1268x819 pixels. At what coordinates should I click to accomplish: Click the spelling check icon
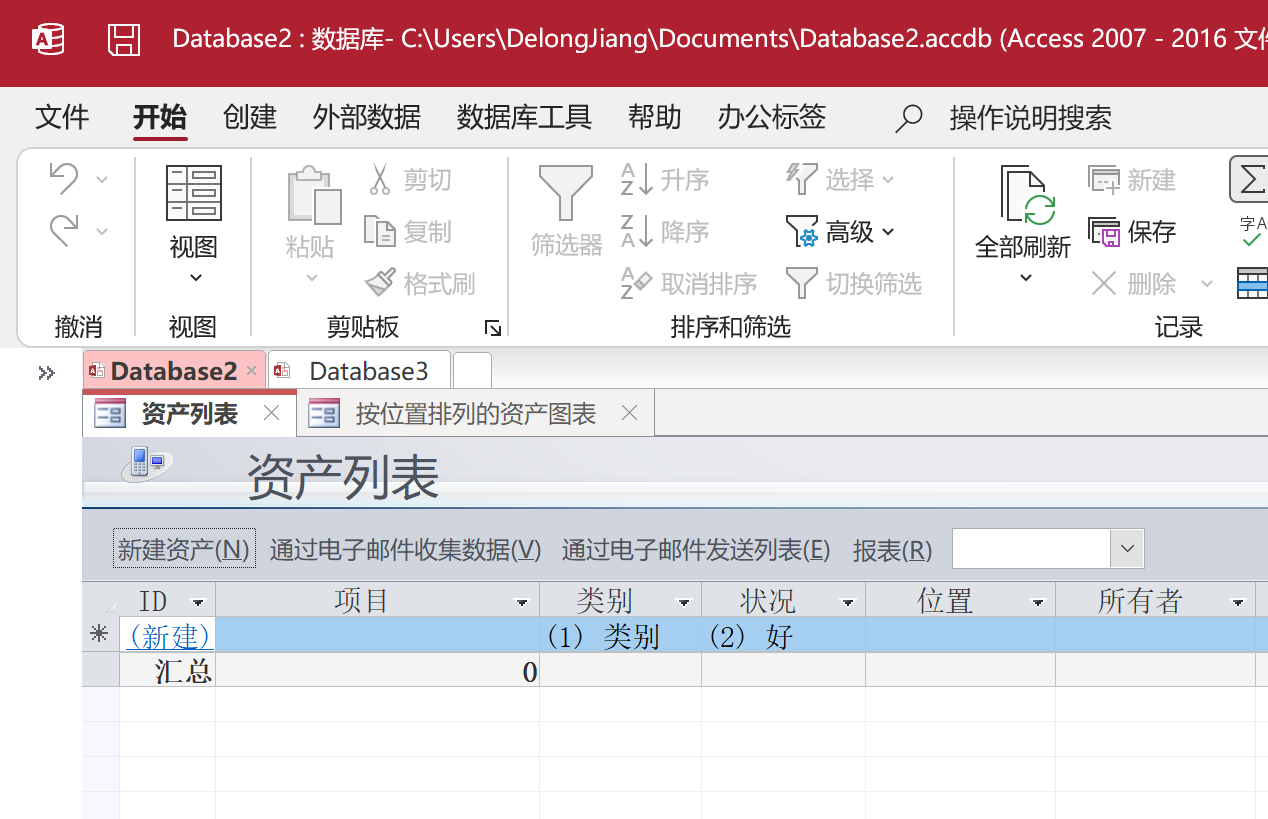(x=1252, y=232)
